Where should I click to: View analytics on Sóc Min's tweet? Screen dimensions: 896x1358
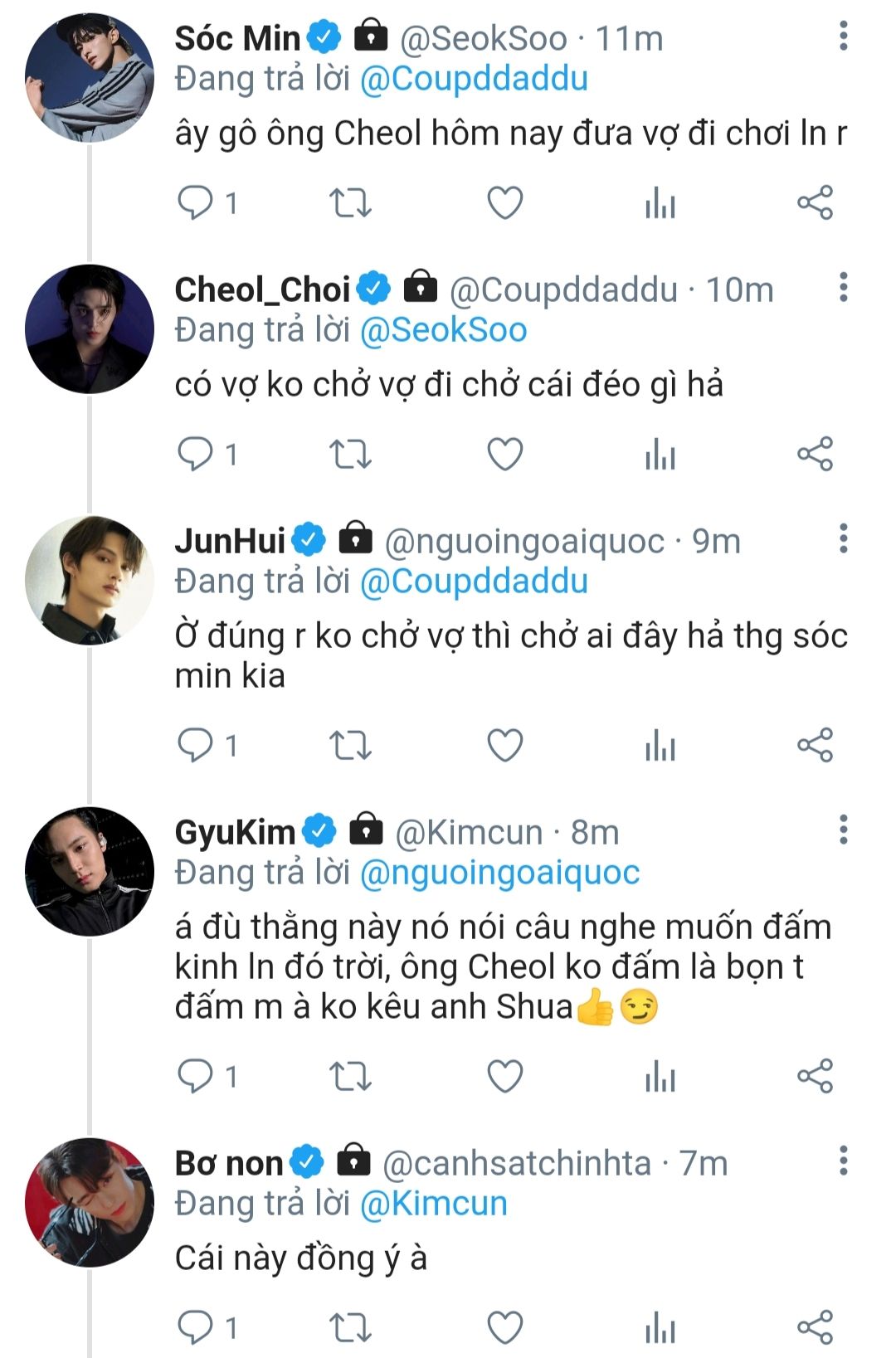660,202
